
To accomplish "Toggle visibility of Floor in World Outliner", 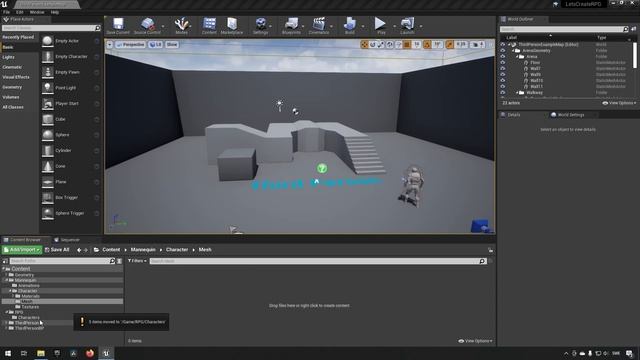I will (x=503, y=62).
